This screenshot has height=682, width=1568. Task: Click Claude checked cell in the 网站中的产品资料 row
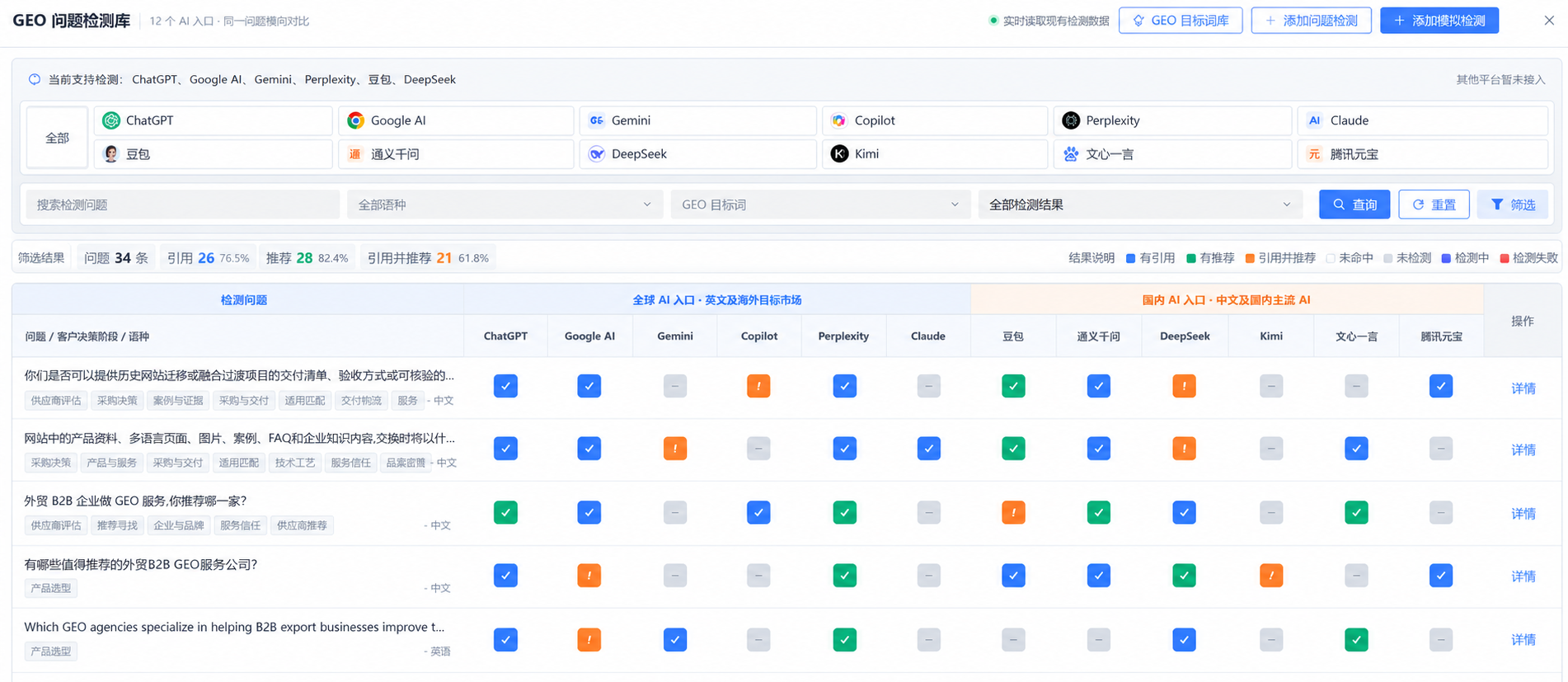(928, 449)
